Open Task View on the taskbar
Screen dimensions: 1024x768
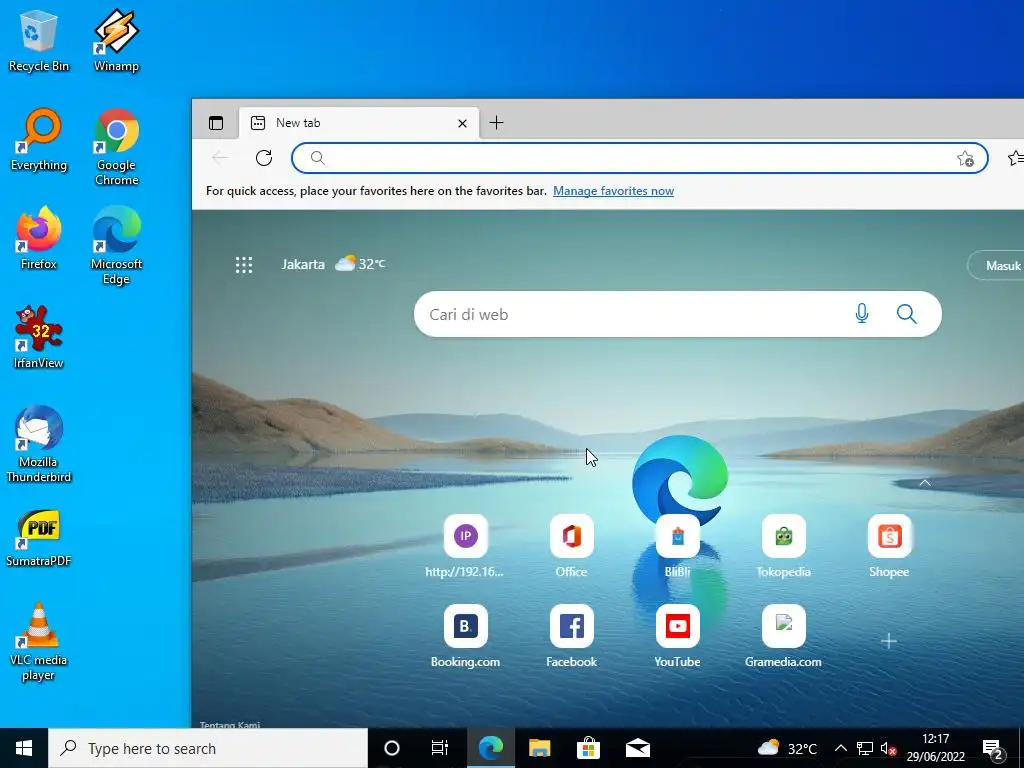click(x=440, y=748)
